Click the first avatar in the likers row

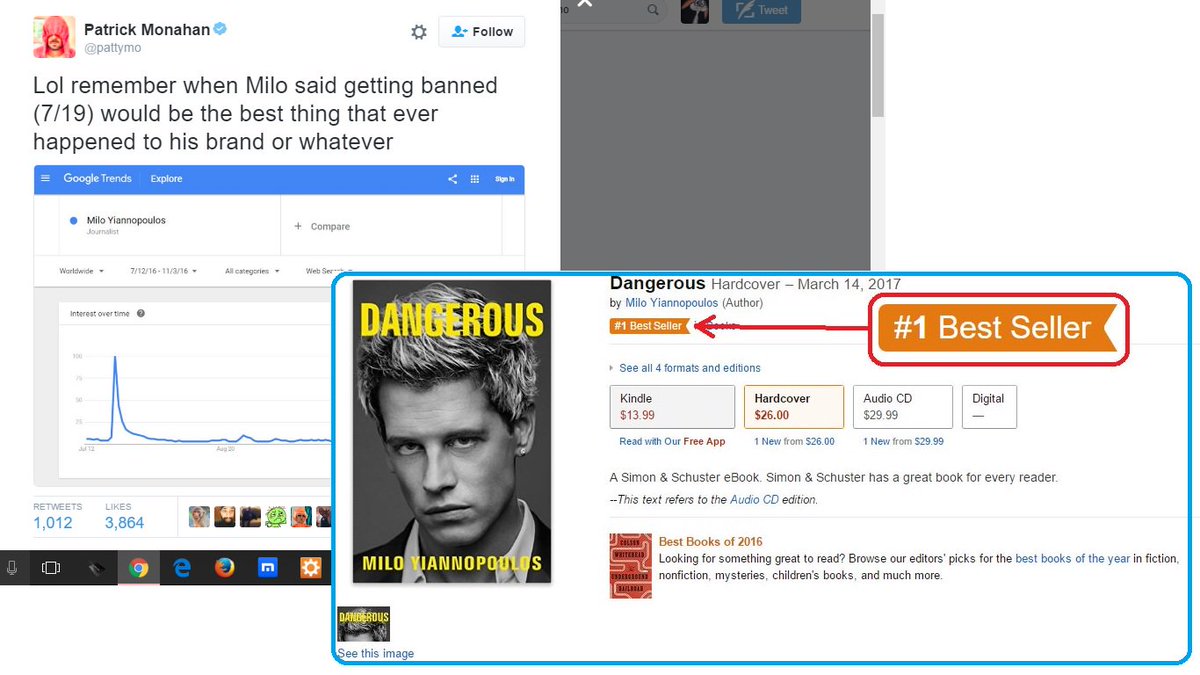click(x=199, y=516)
